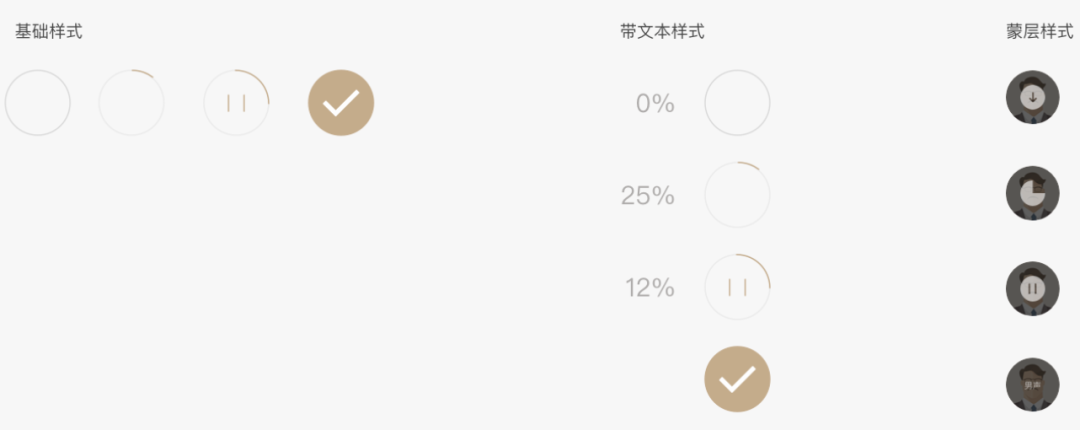The height and width of the screenshot is (430, 1080).
Task: Select the 0% progress text label
Action: tap(655, 103)
